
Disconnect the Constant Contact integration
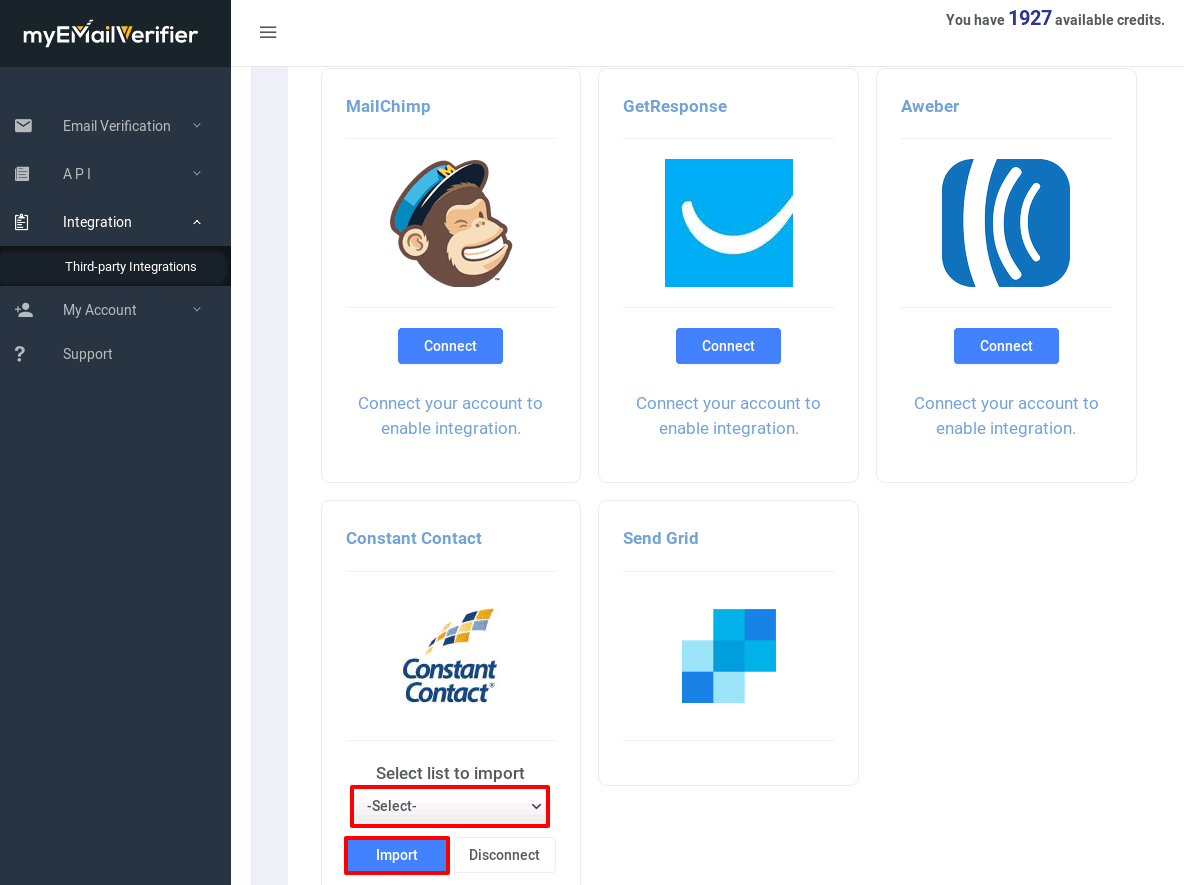(504, 855)
